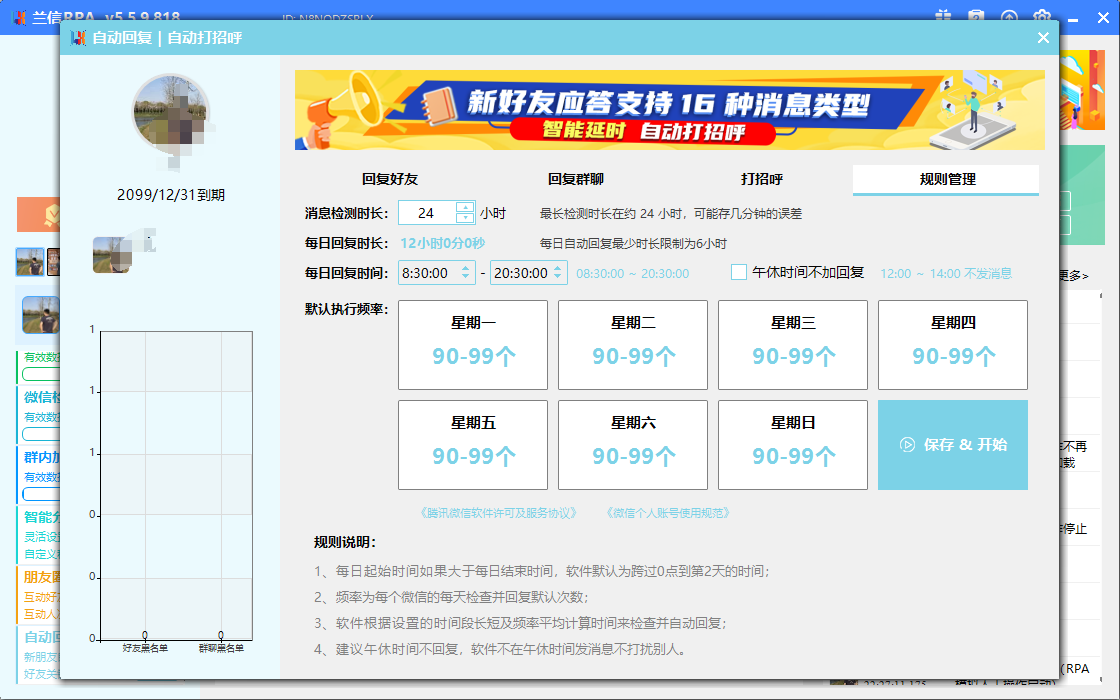Click the 群聊黑名单 chart label
Viewport: 1120px width, 700px height.
pyautogui.click(x=221, y=648)
